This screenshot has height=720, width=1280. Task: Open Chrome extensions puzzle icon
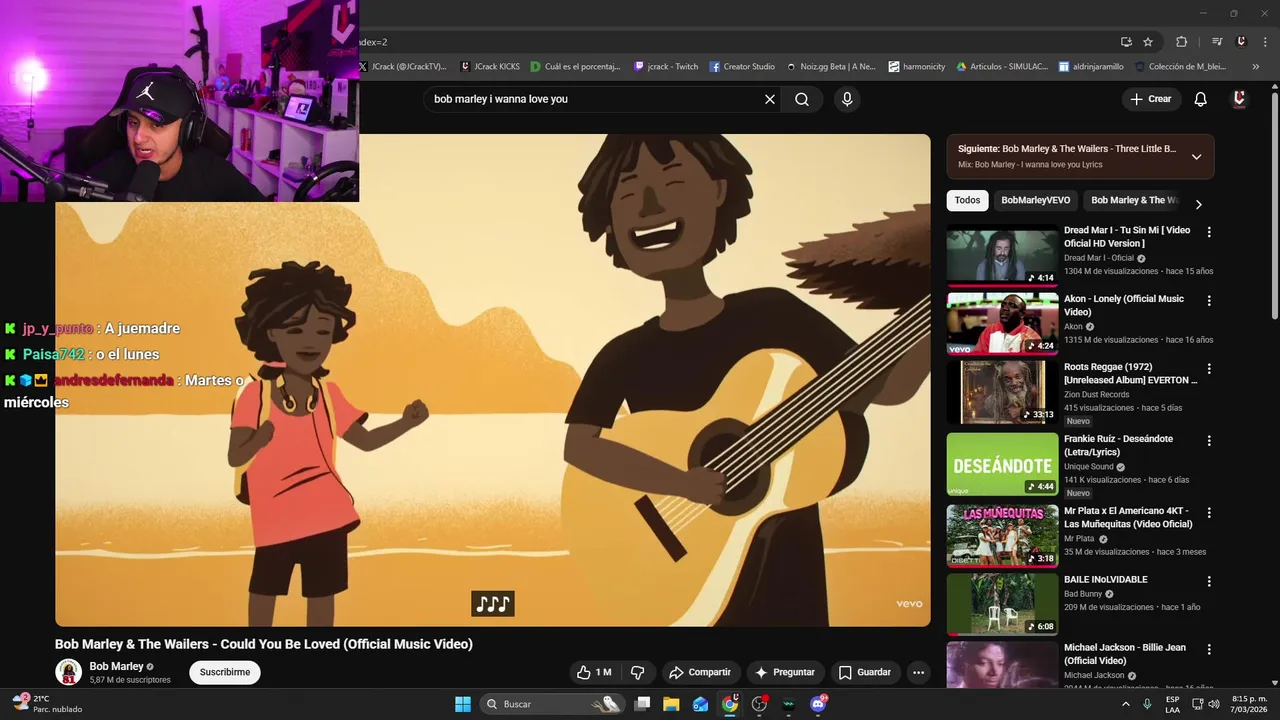pos(1182,42)
